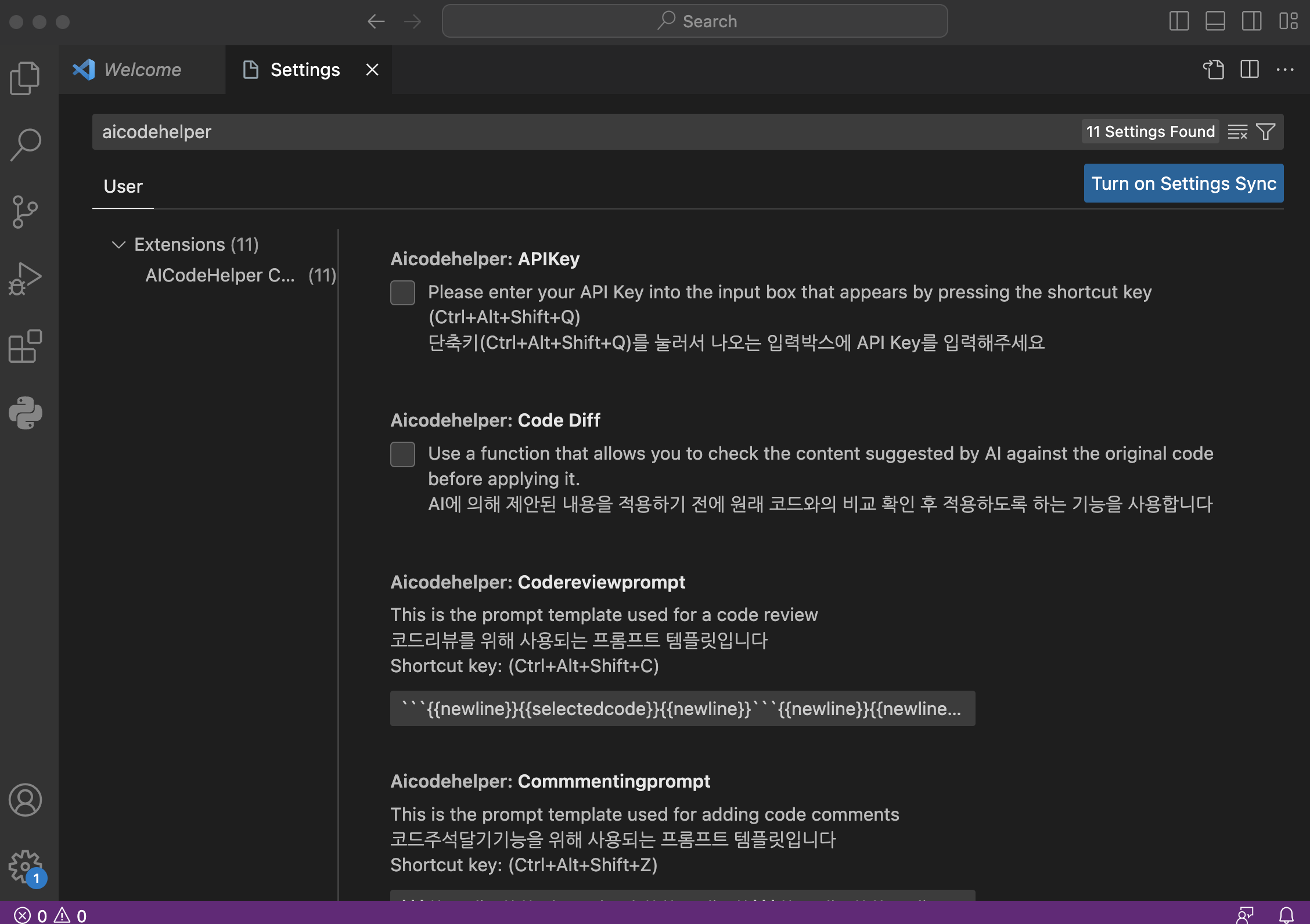The height and width of the screenshot is (924, 1310).
Task: Open the Source Control view
Action: [x=25, y=211]
